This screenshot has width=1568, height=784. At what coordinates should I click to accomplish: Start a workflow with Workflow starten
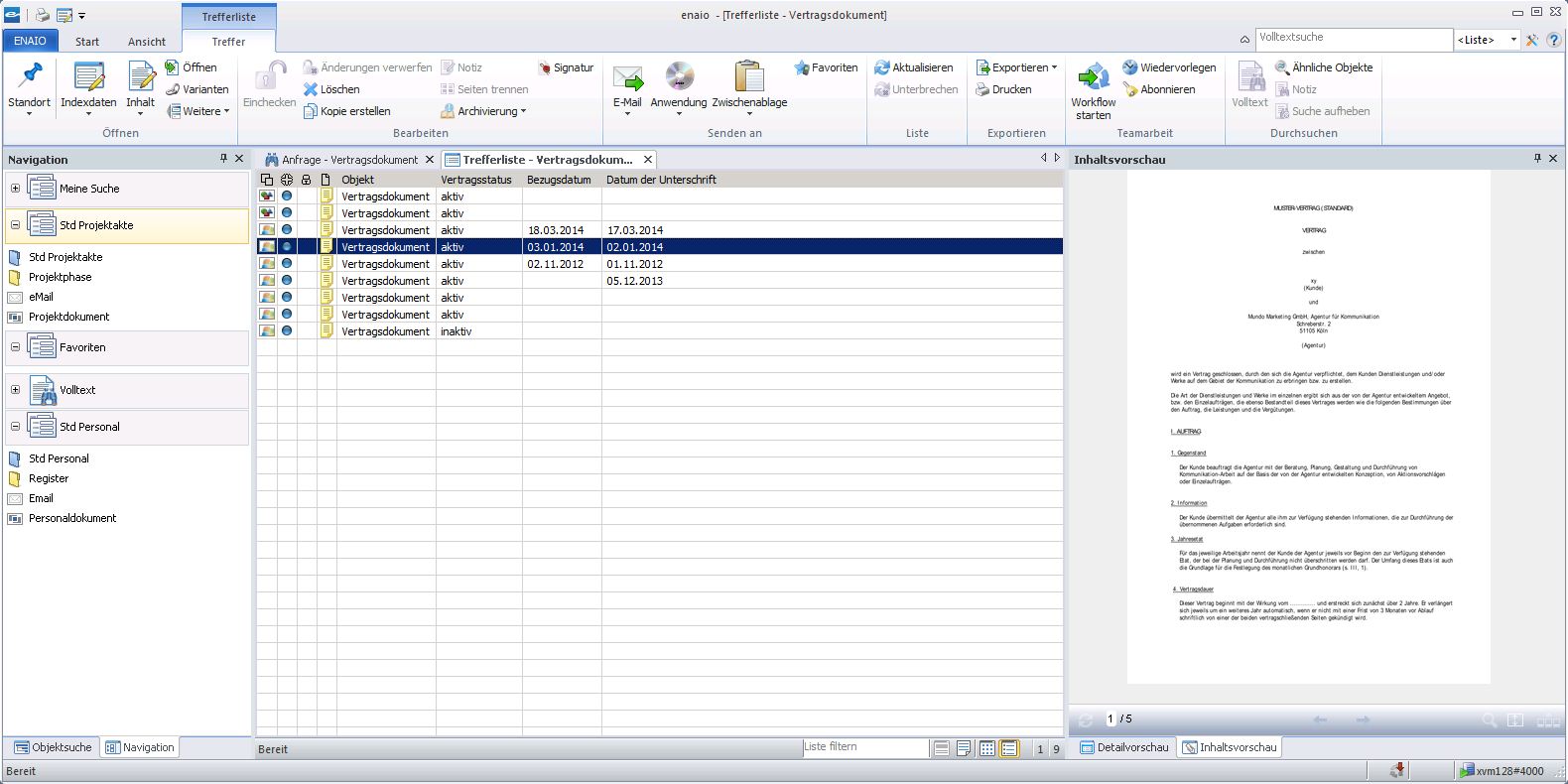[1093, 89]
